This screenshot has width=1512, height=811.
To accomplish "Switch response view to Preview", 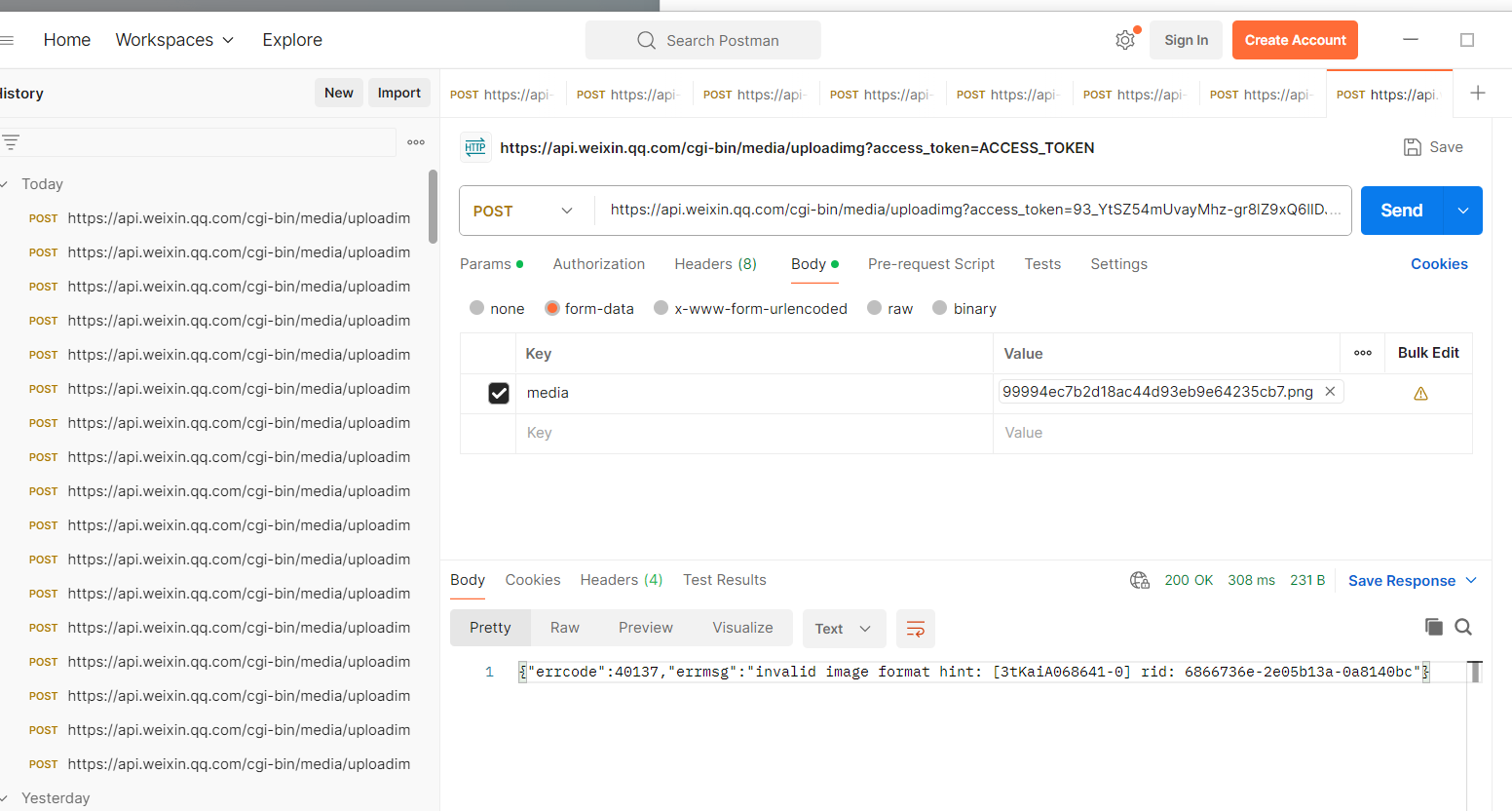I will click(646, 628).
